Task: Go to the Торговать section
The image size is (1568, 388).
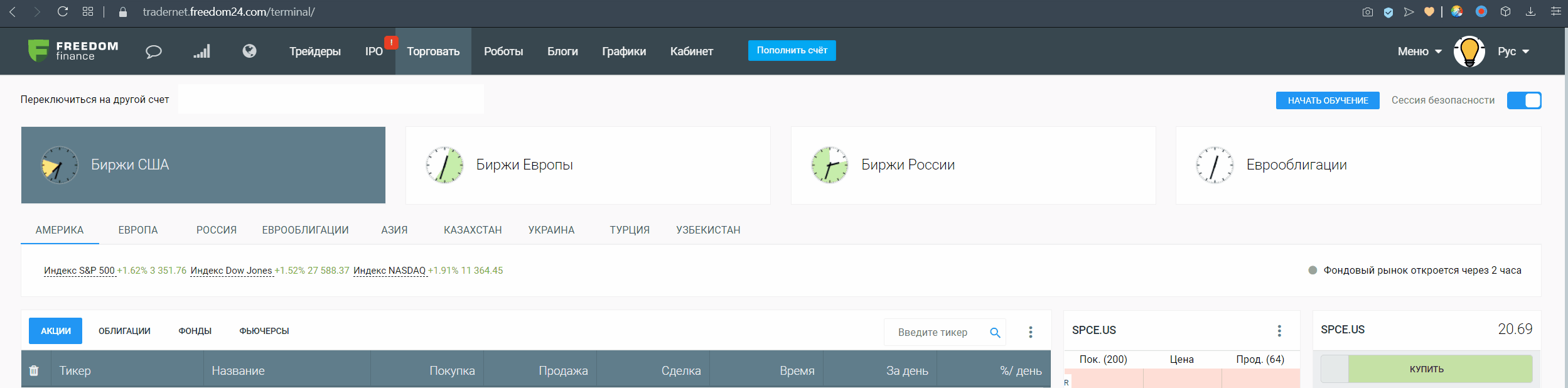Action: (433, 51)
